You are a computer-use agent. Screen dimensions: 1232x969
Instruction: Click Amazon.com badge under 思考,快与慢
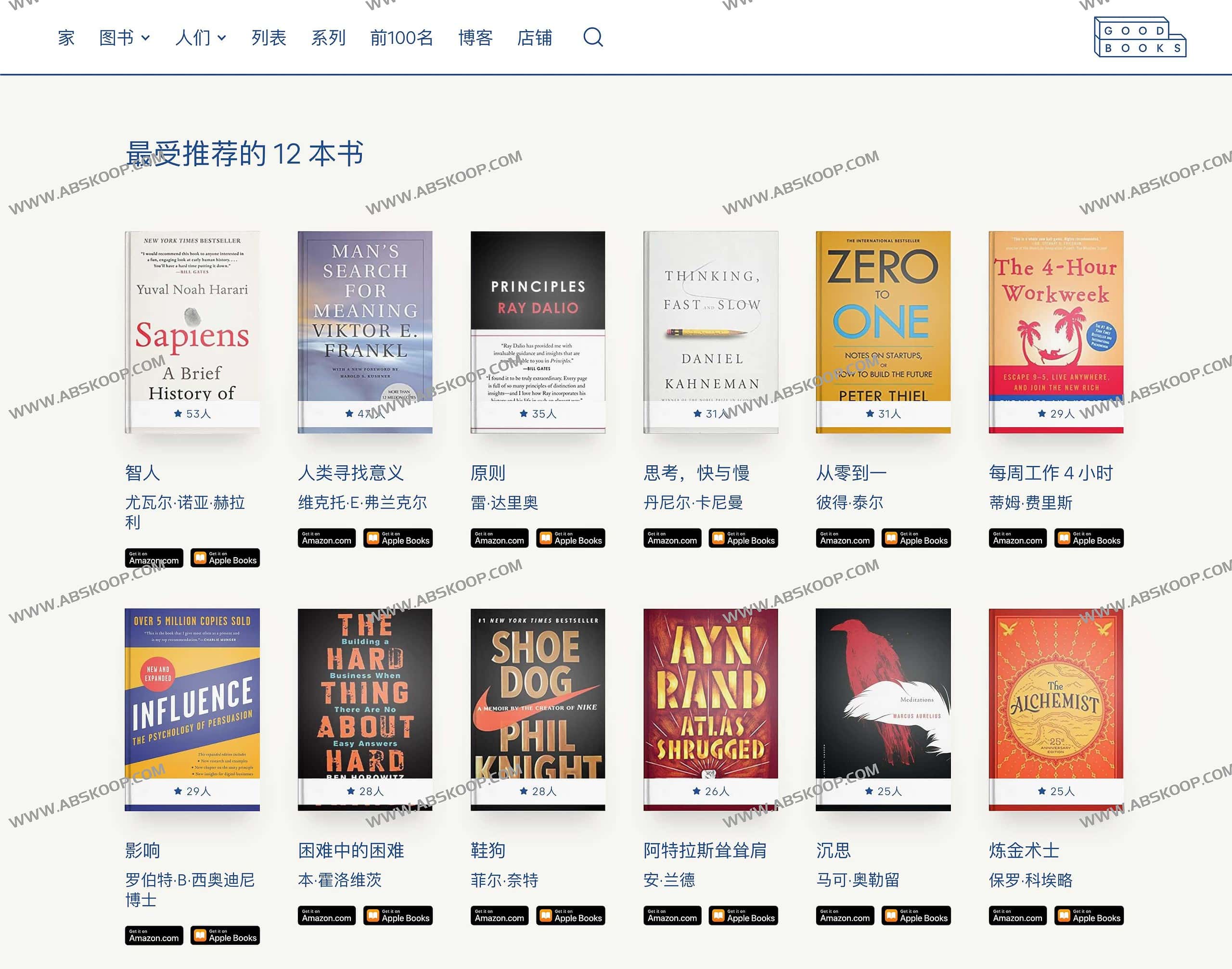click(672, 538)
